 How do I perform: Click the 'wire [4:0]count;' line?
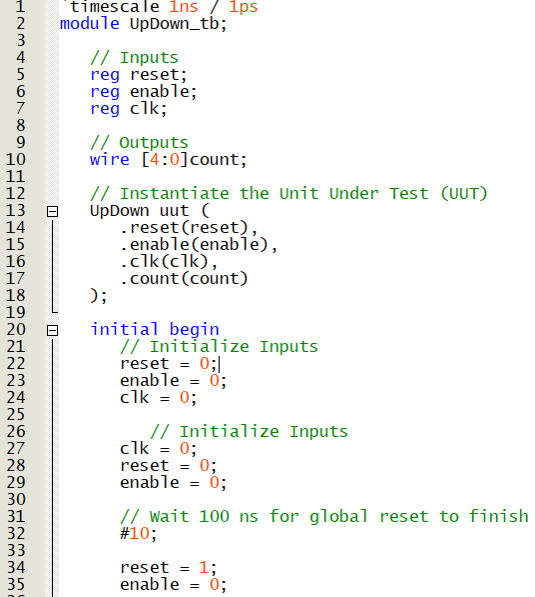click(168, 160)
